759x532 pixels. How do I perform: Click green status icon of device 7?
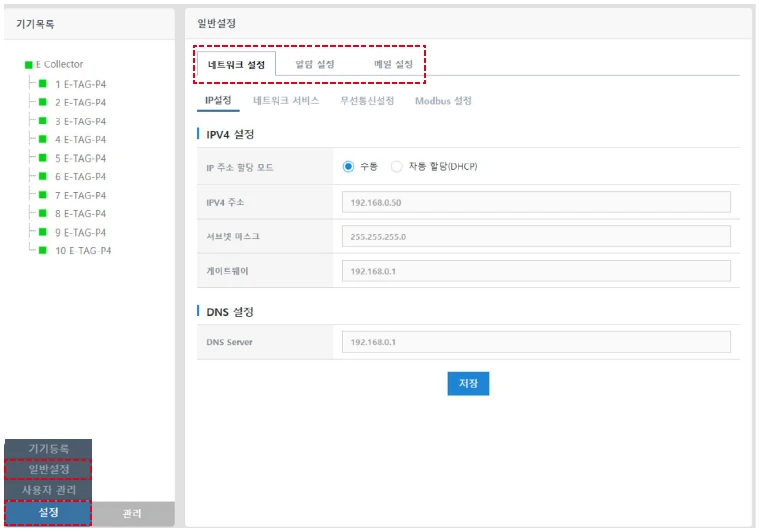(43, 195)
